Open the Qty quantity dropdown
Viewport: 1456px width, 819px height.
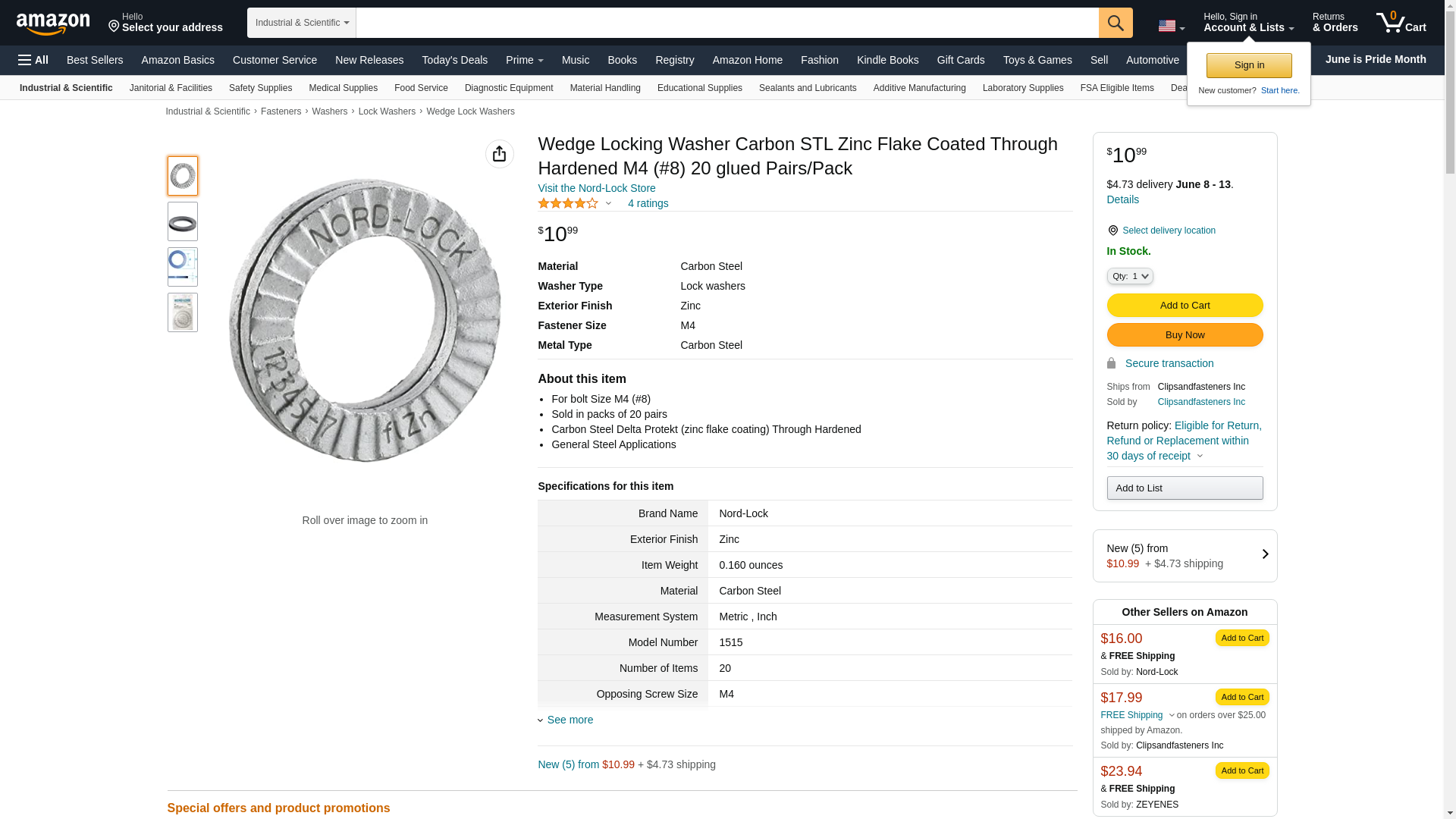click(1129, 276)
